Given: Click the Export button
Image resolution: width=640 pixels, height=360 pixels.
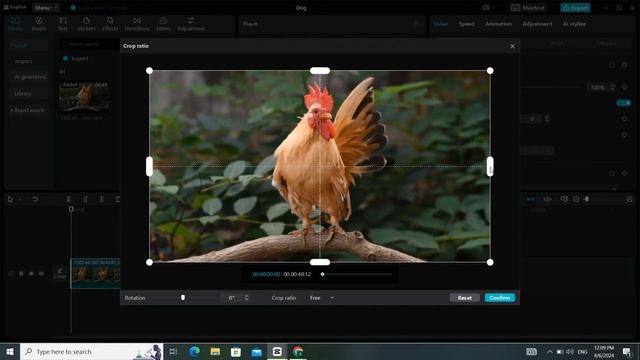Looking at the screenshot, I should pos(575,7).
